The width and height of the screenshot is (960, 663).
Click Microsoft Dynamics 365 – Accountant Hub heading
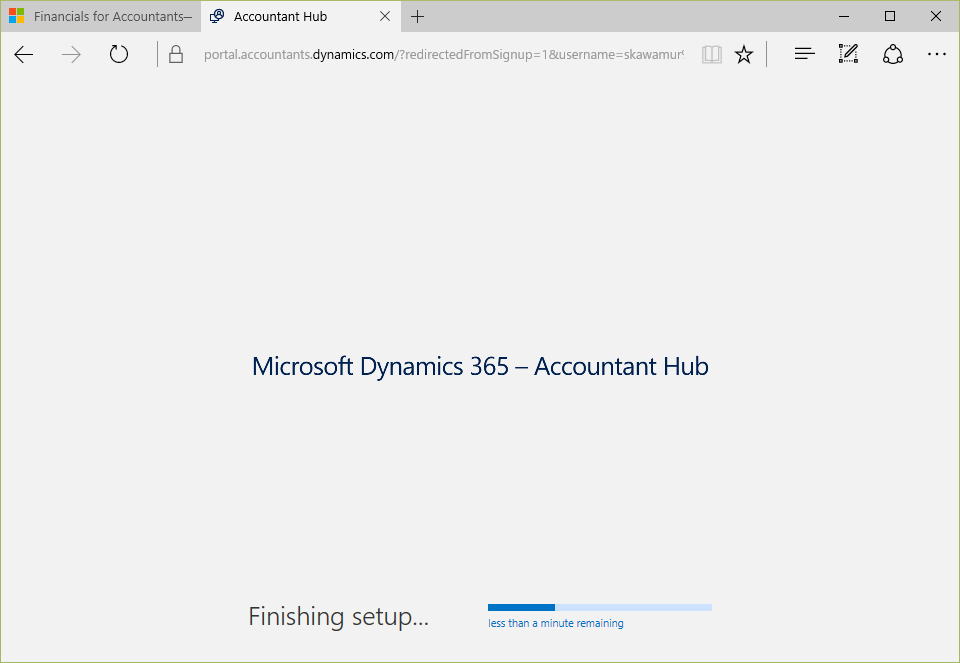[x=481, y=366]
